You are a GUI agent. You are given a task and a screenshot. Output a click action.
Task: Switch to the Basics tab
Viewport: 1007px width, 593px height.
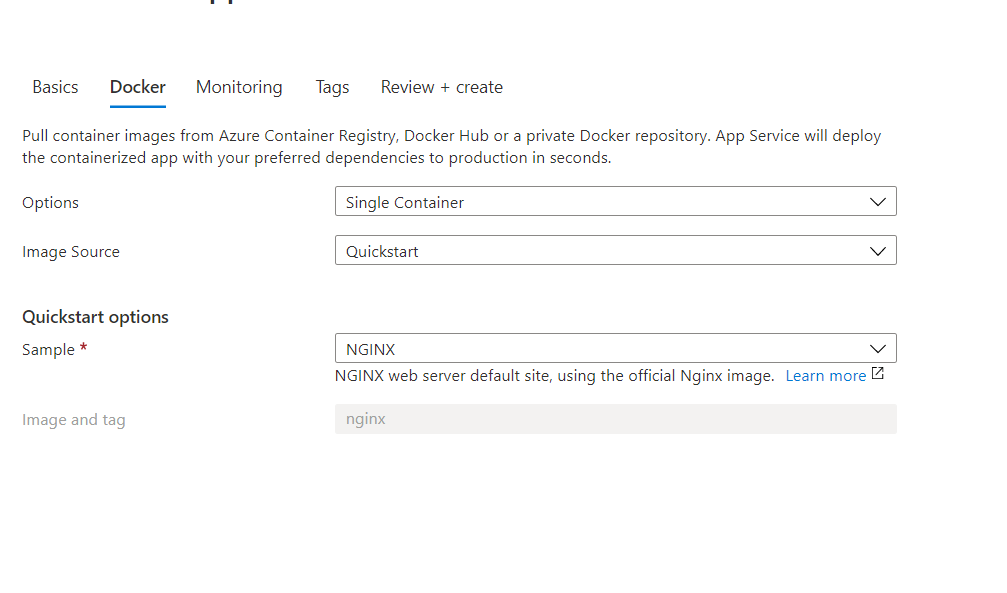[x=55, y=87]
